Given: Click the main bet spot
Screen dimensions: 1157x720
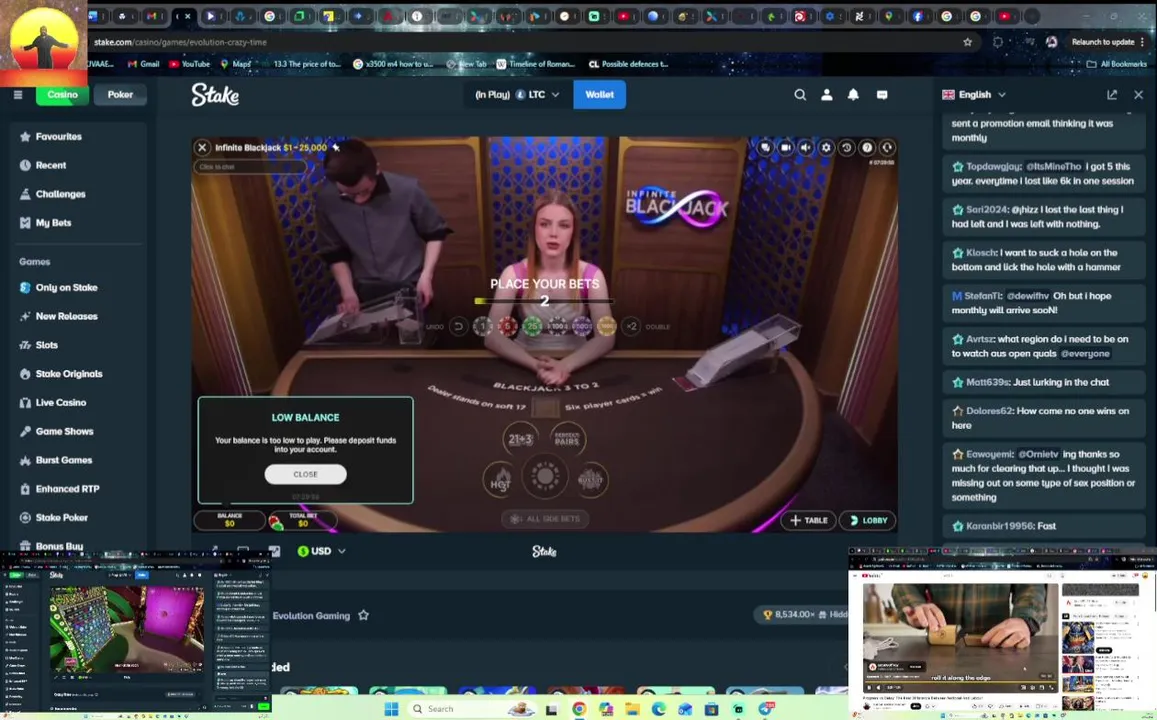Looking at the screenshot, I should click(545, 477).
